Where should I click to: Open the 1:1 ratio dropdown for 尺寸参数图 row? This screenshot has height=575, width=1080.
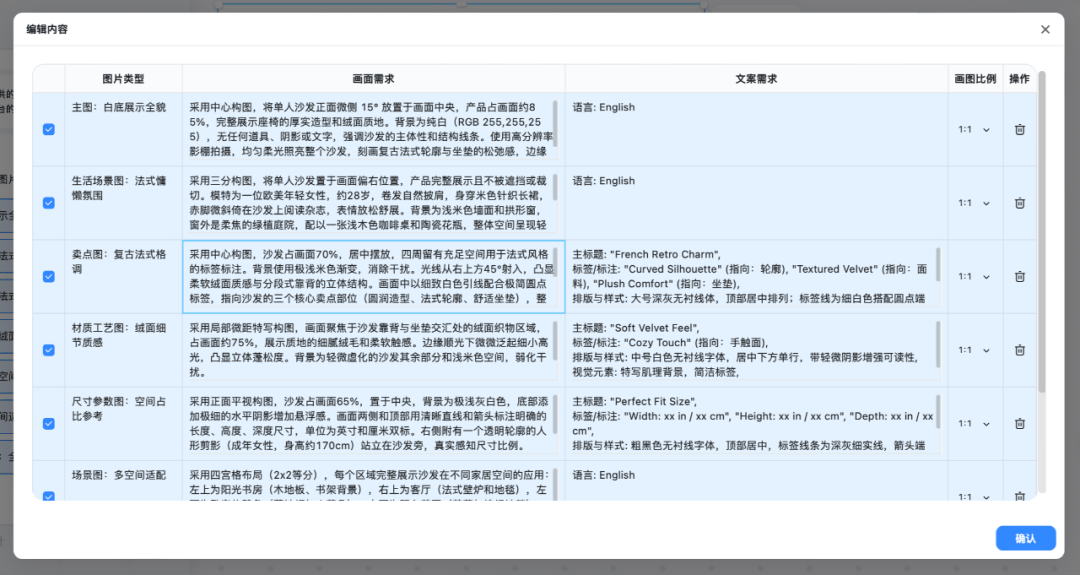click(x=974, y=424)
